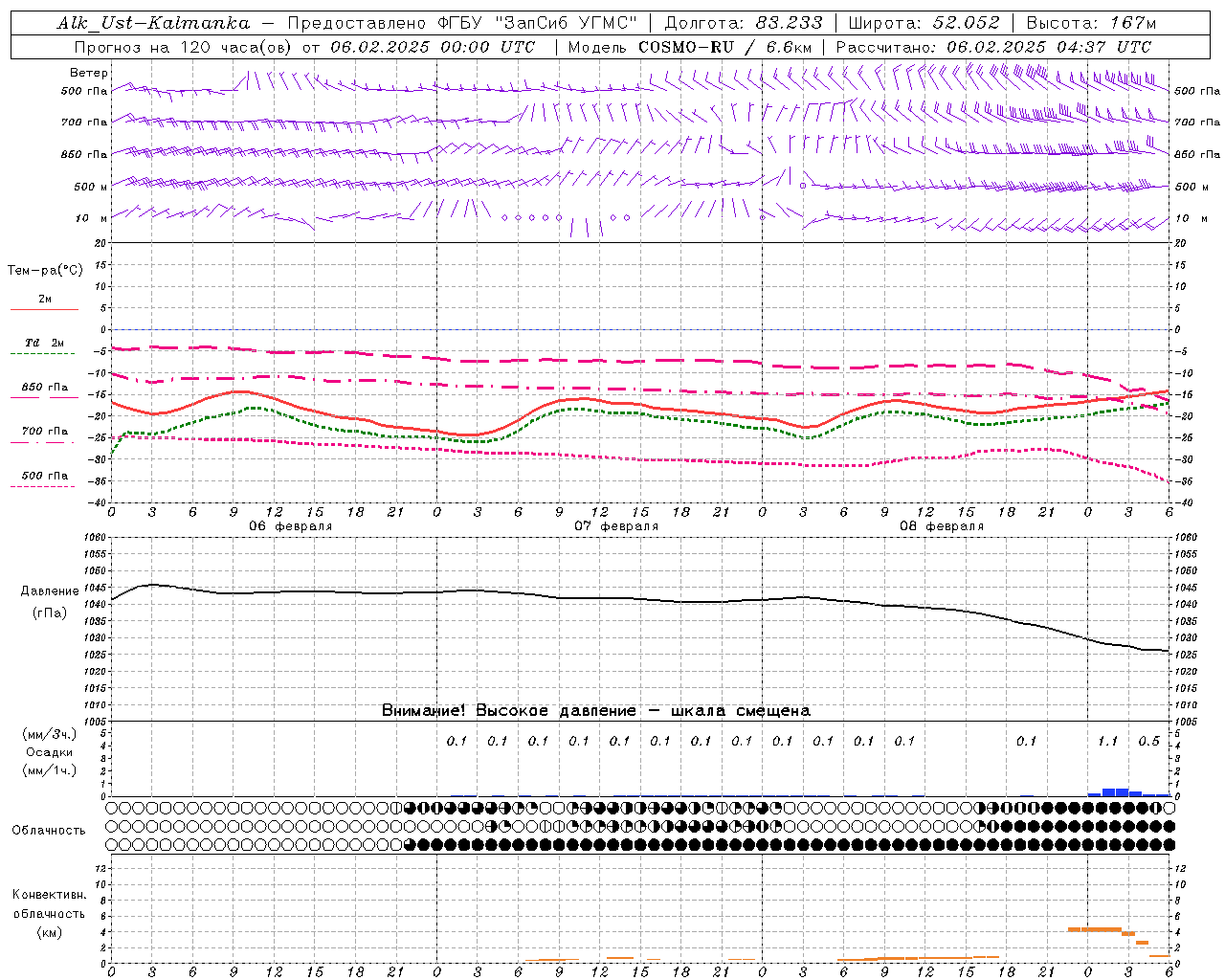The image size is (1225, 980).
Task: Click the Облачность panel label
Action: pos(49,831)
